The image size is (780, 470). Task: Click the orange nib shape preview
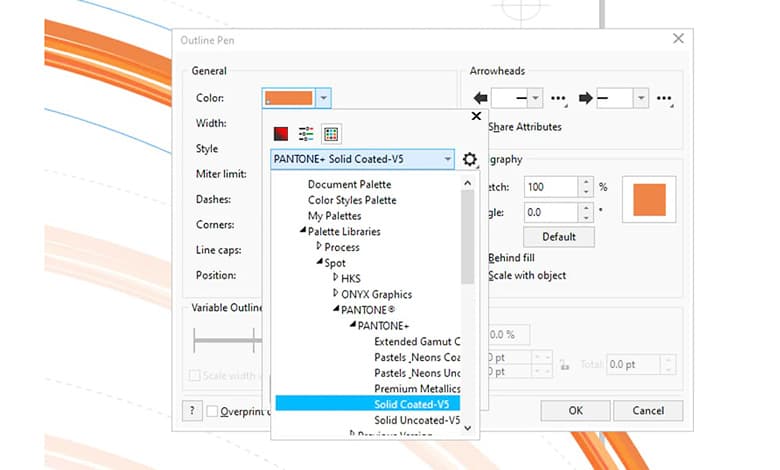point(649,200)
